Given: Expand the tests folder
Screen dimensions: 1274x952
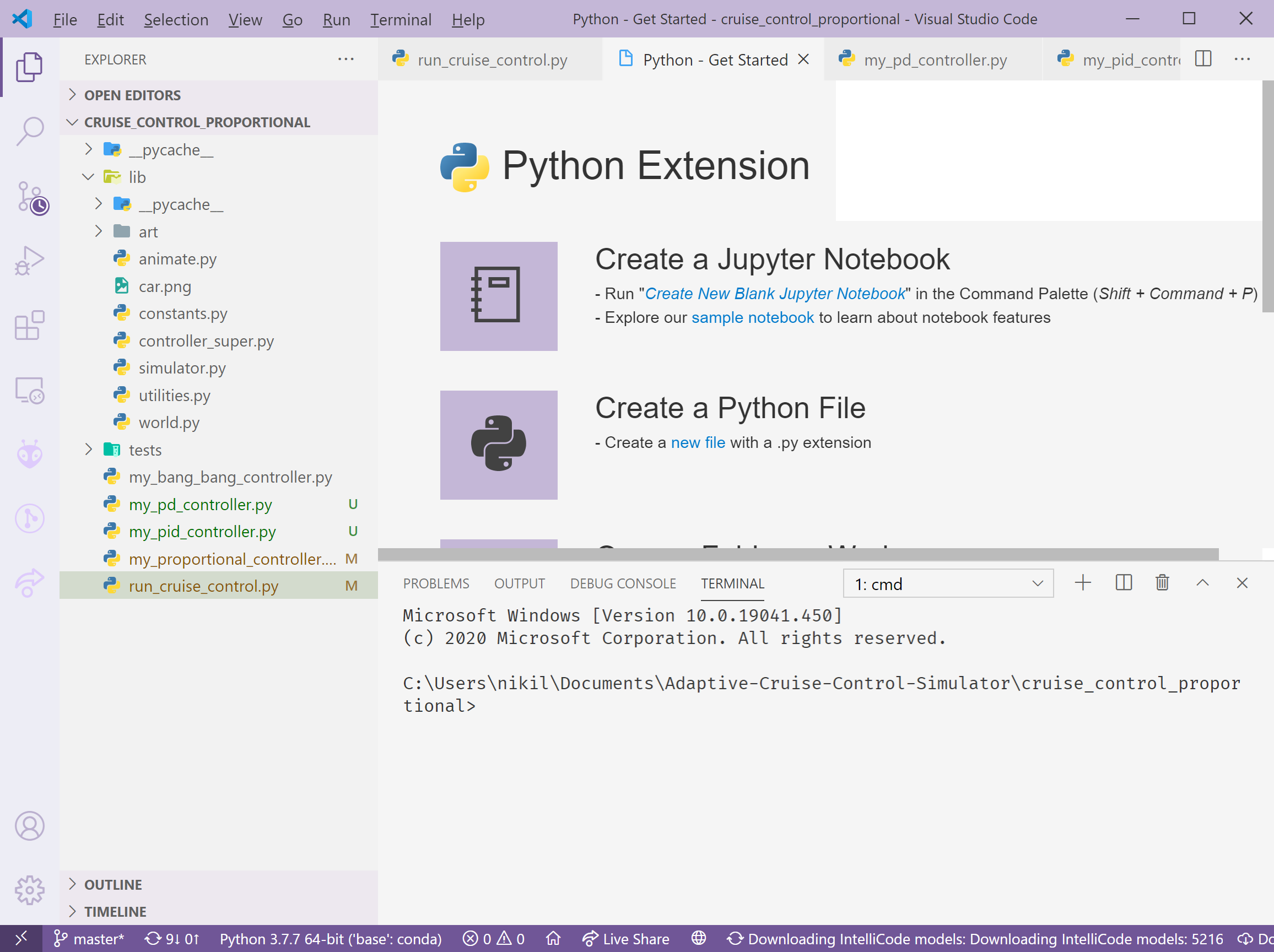Looking at the screenshot, I should (x=219, y=450).
